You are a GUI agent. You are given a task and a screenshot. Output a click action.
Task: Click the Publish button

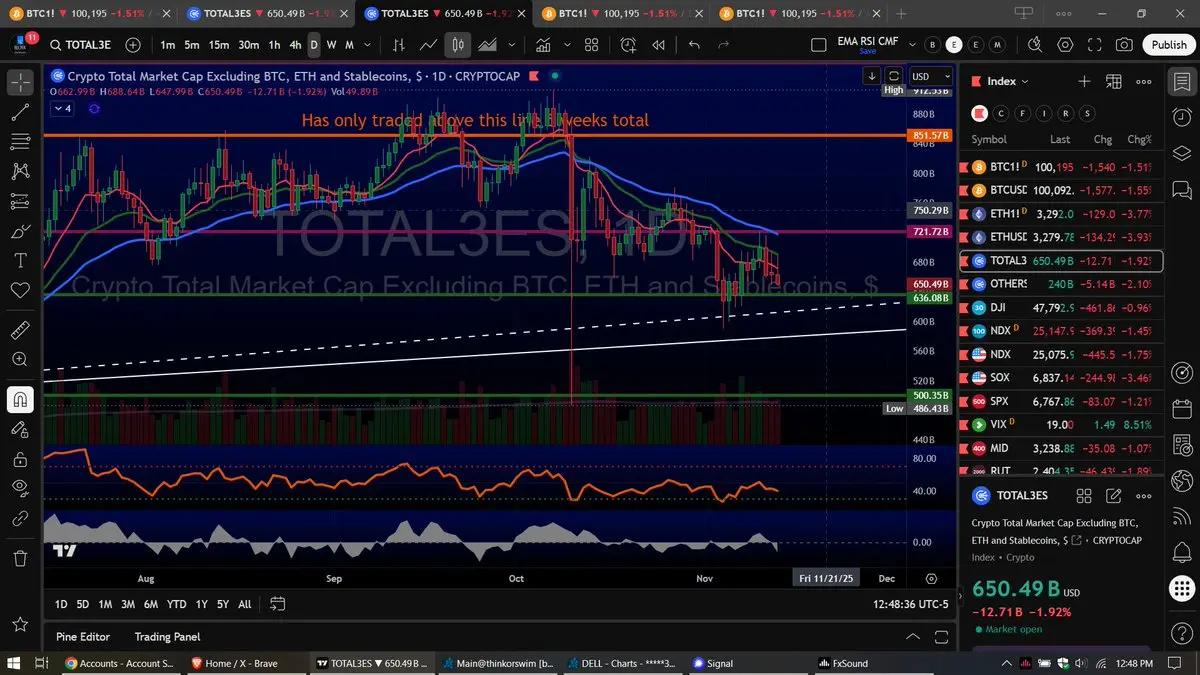[x=1169, y=45]
